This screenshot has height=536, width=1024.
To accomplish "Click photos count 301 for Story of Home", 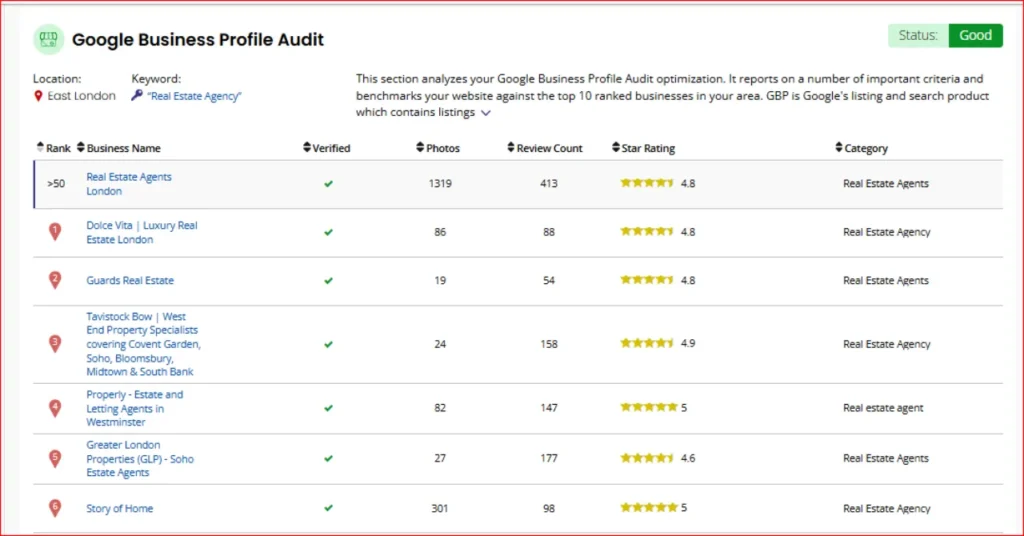I will point(440,508).
